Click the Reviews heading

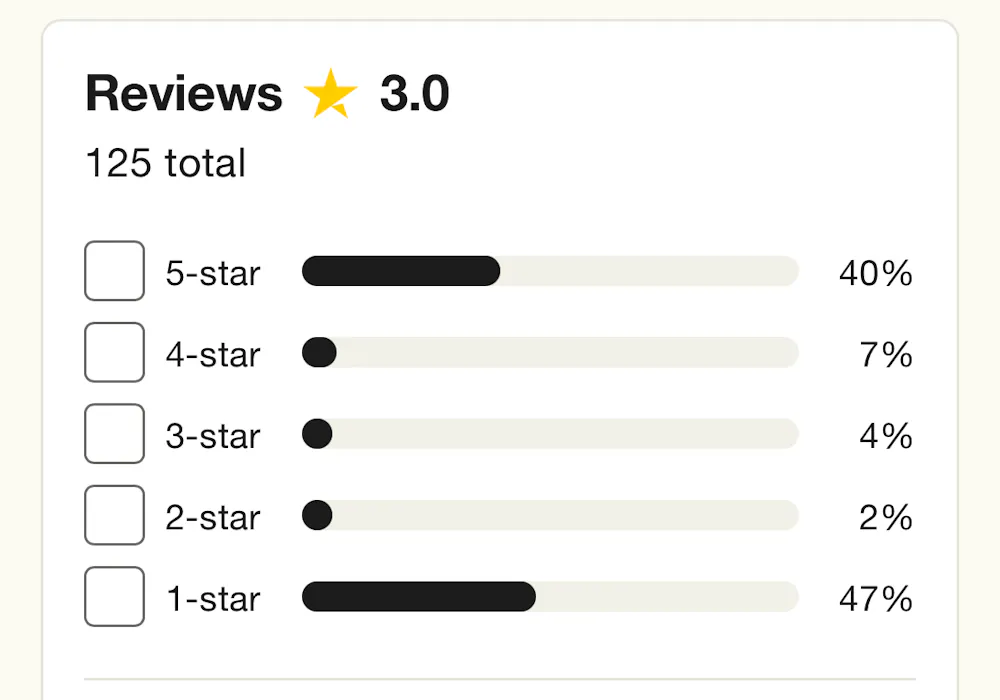184,94
